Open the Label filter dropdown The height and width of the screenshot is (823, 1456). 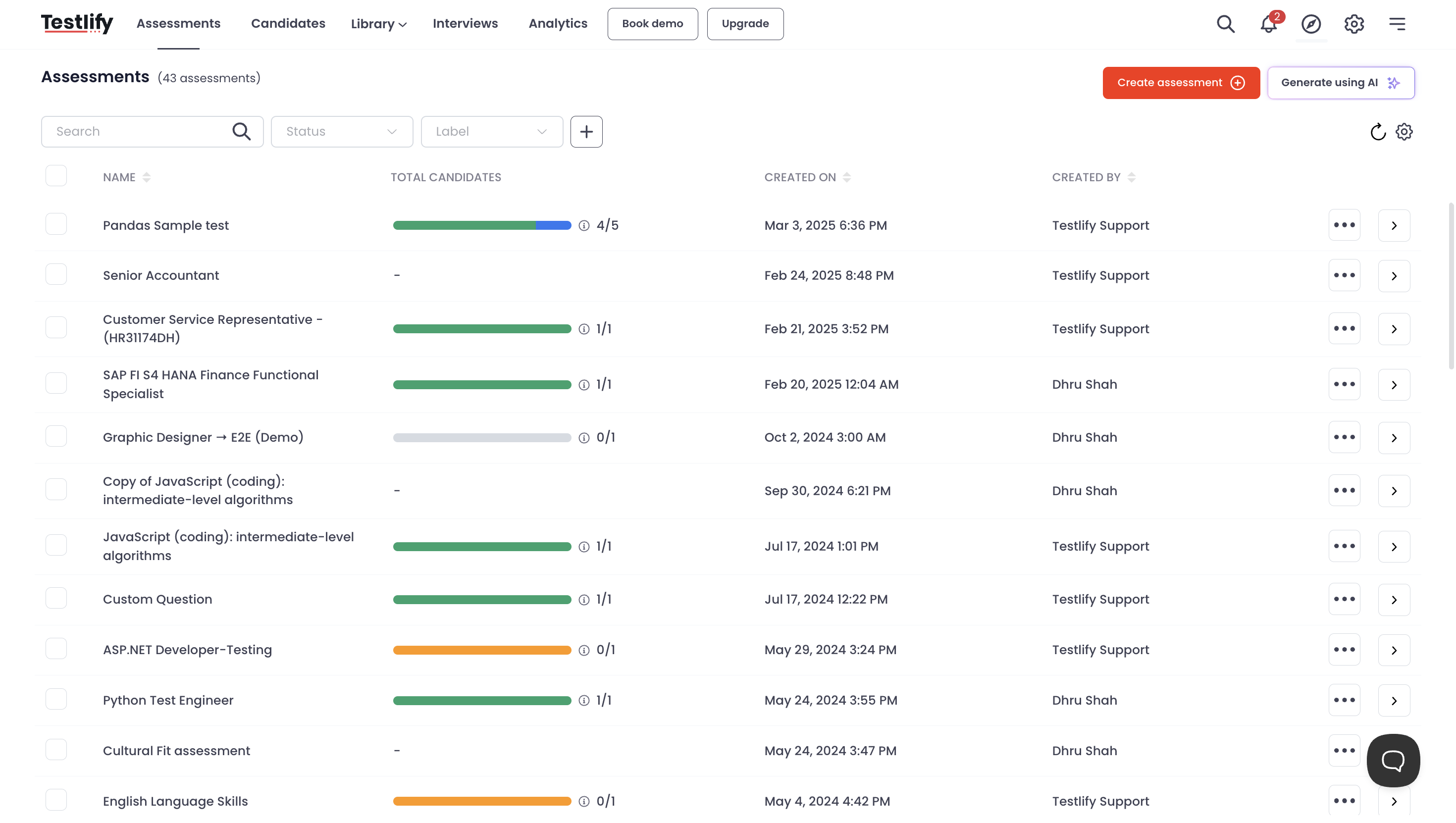point(491,132)
